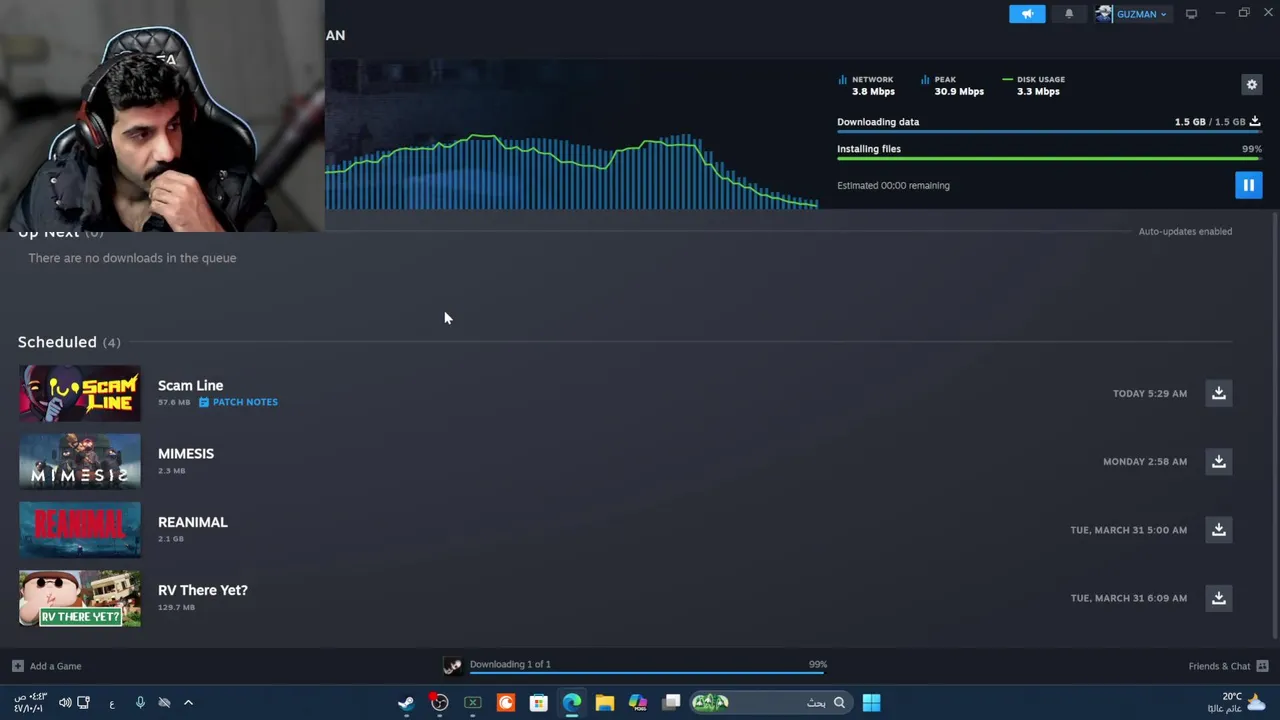Screen dimensions: 1280x720
Task: Click the DISK USAGE 3.3 Mbps stat
Action: point(1035,85)
